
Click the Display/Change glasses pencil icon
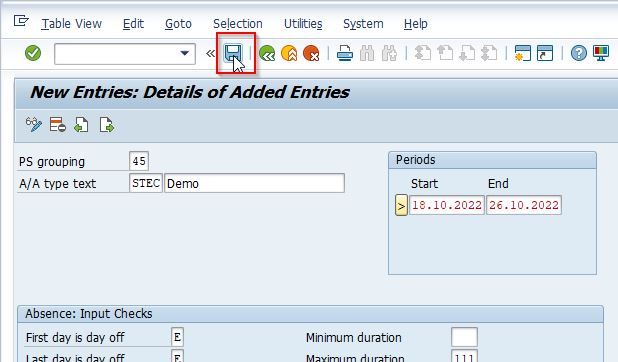[34, 125]
